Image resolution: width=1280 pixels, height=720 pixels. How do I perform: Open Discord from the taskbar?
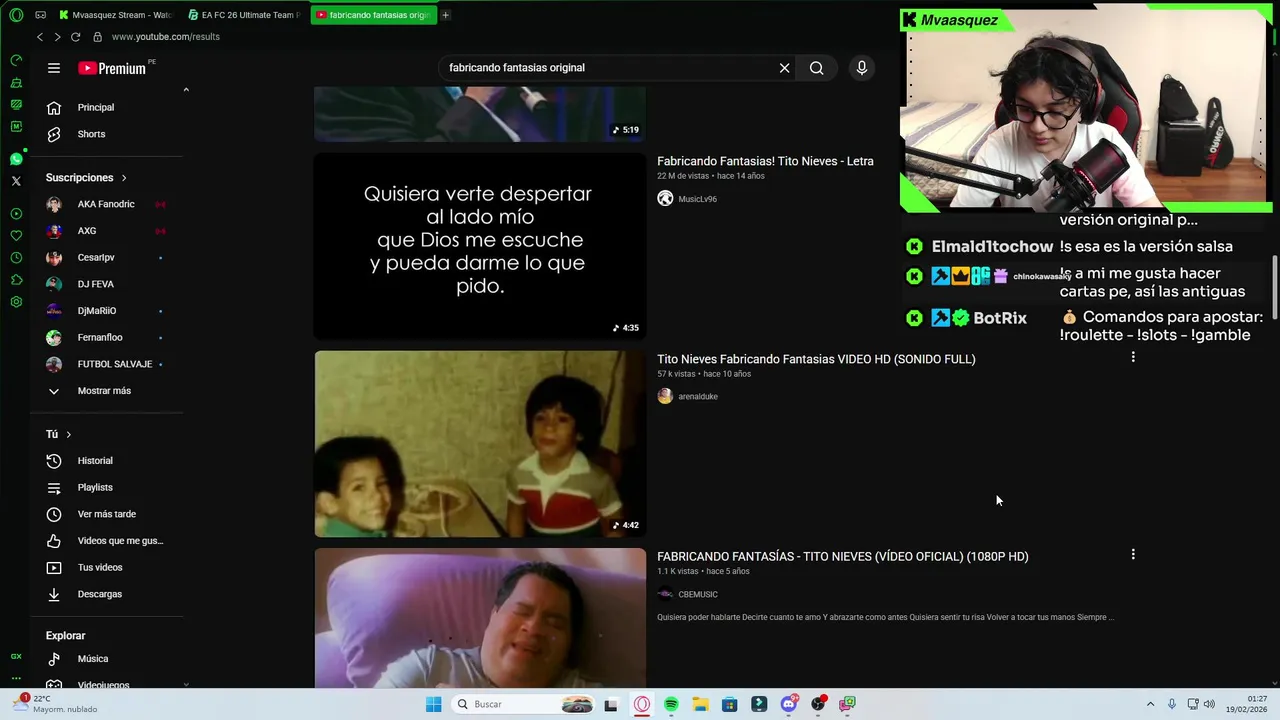pos(789,704)
